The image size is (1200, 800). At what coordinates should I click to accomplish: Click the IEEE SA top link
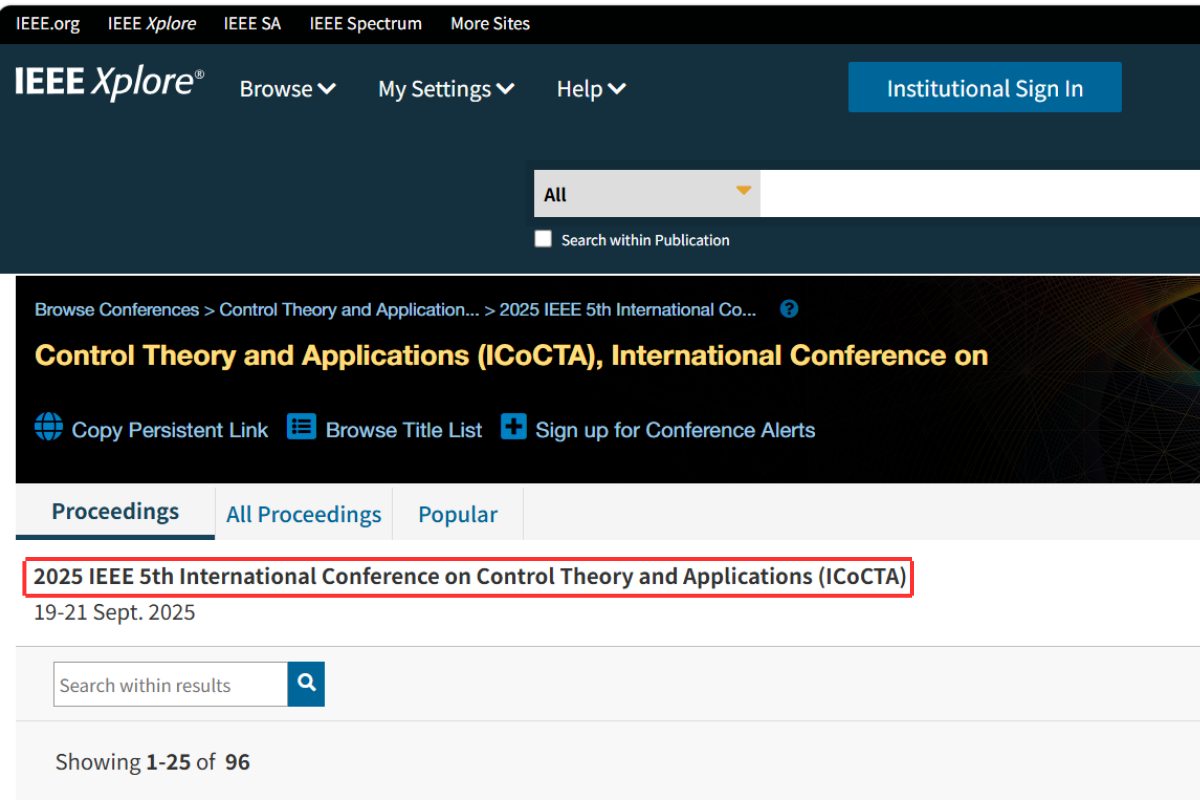point(252,23)
